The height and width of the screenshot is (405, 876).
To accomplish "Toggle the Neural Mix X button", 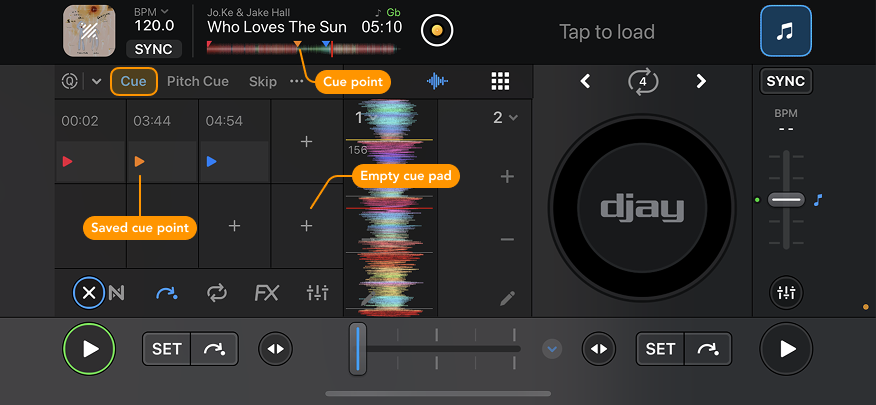I will (89, 293).
